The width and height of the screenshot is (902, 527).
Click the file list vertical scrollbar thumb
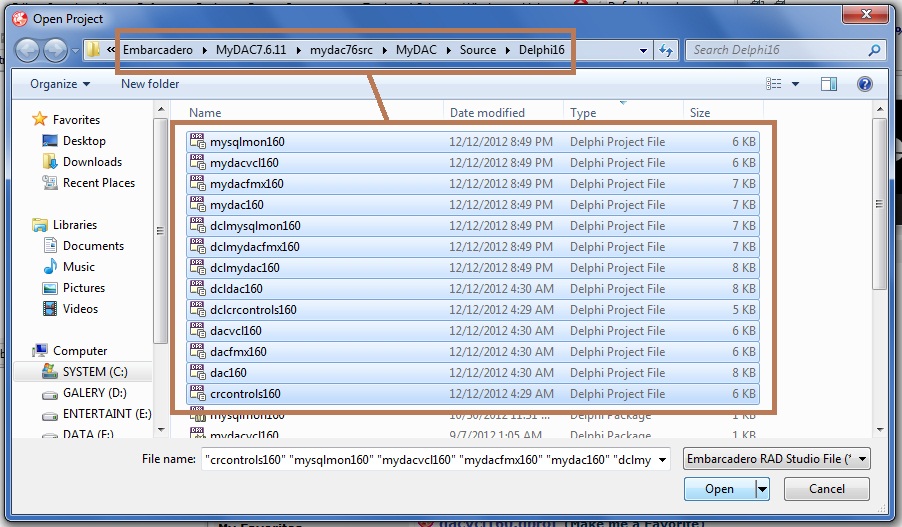click(879, 204)
